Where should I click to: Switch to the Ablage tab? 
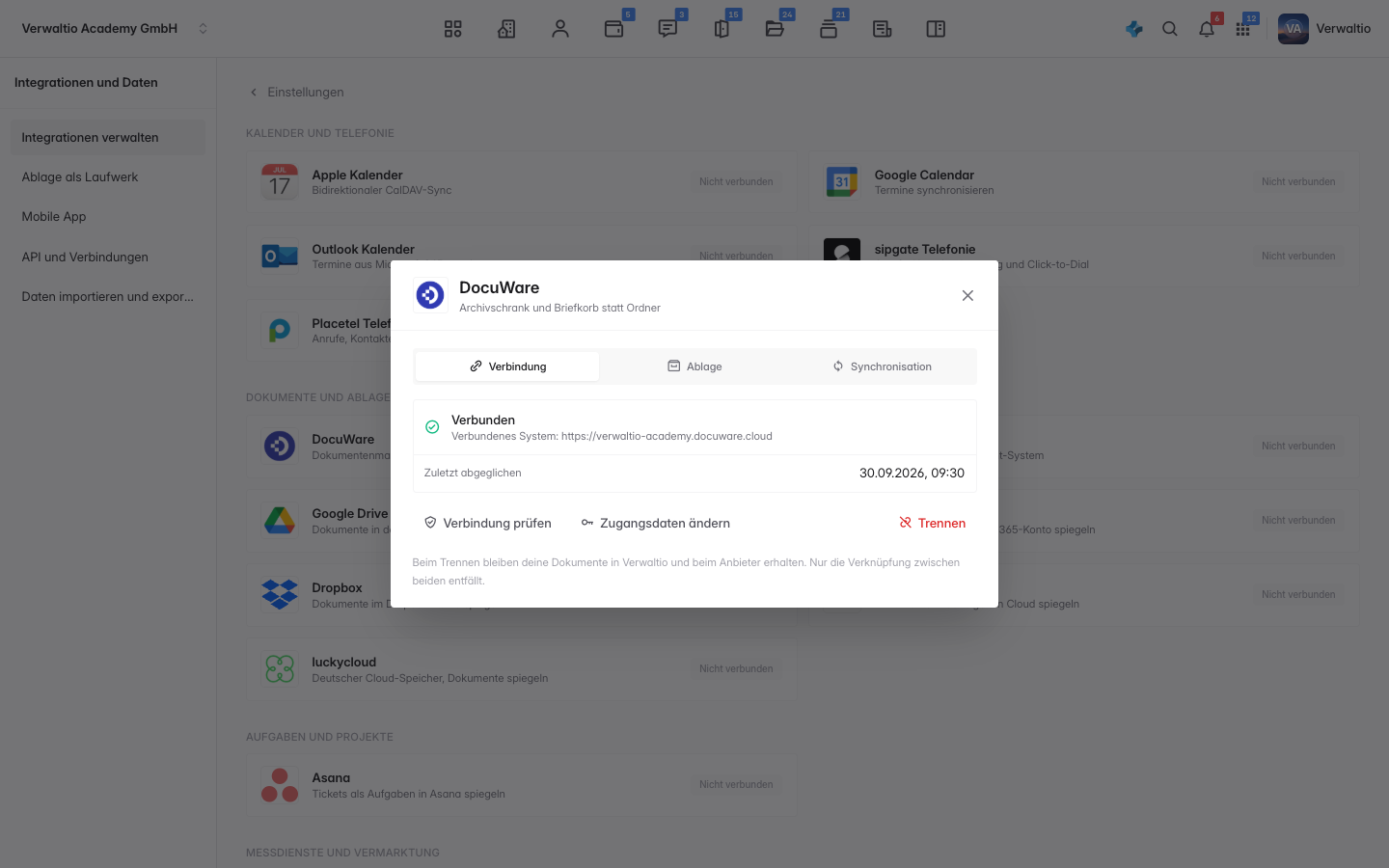[694, 366]
